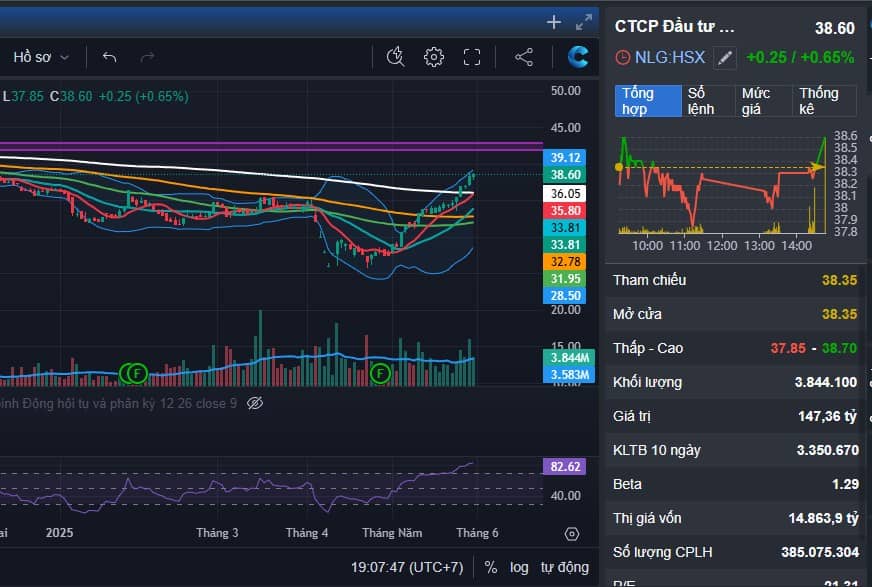Open chart settings gear
872x587 pixels.
tap(434, 57)
